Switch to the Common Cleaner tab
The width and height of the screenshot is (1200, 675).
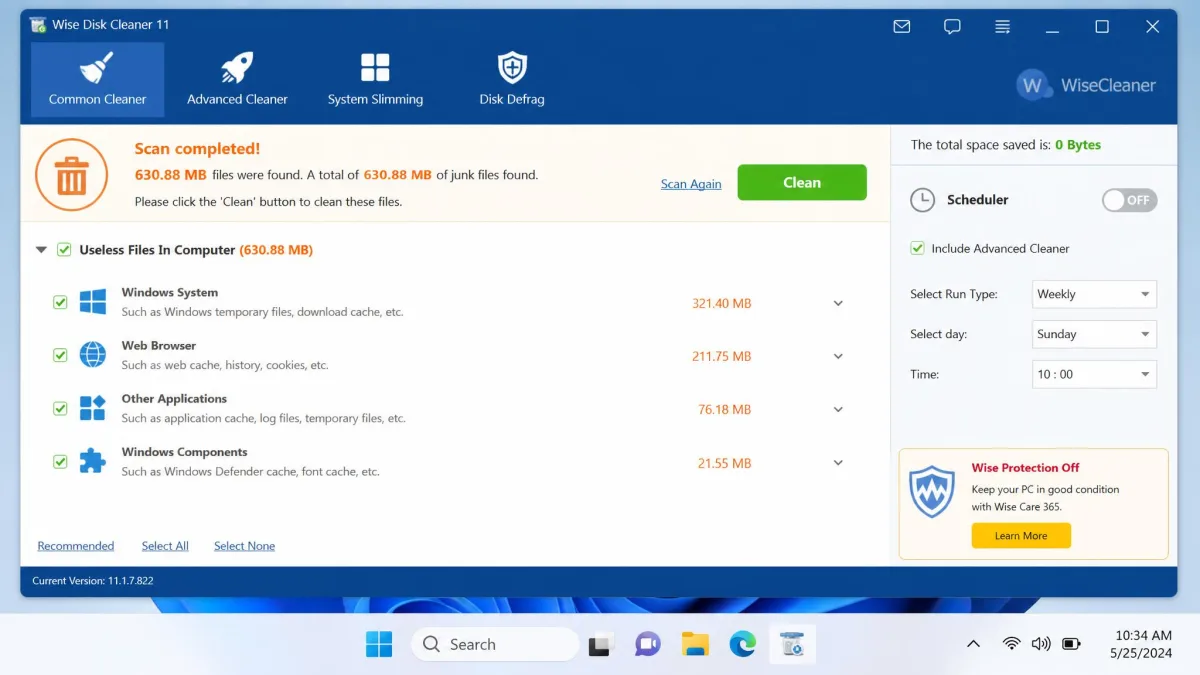click(98, 80)
